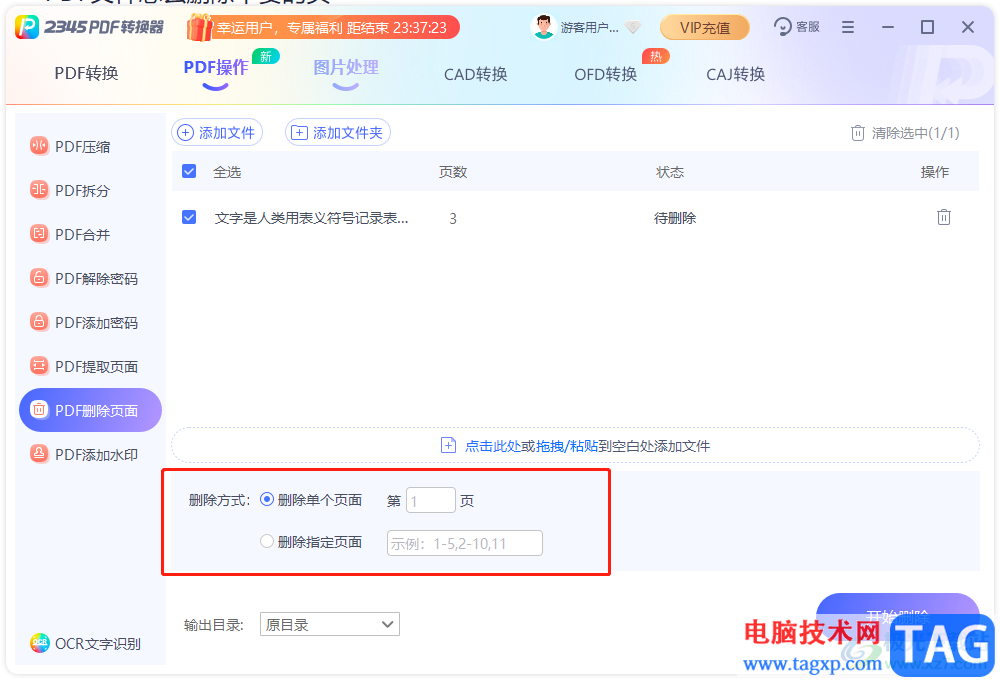Toggle the 全选 select-all checkbox

(x=189, y=171)
